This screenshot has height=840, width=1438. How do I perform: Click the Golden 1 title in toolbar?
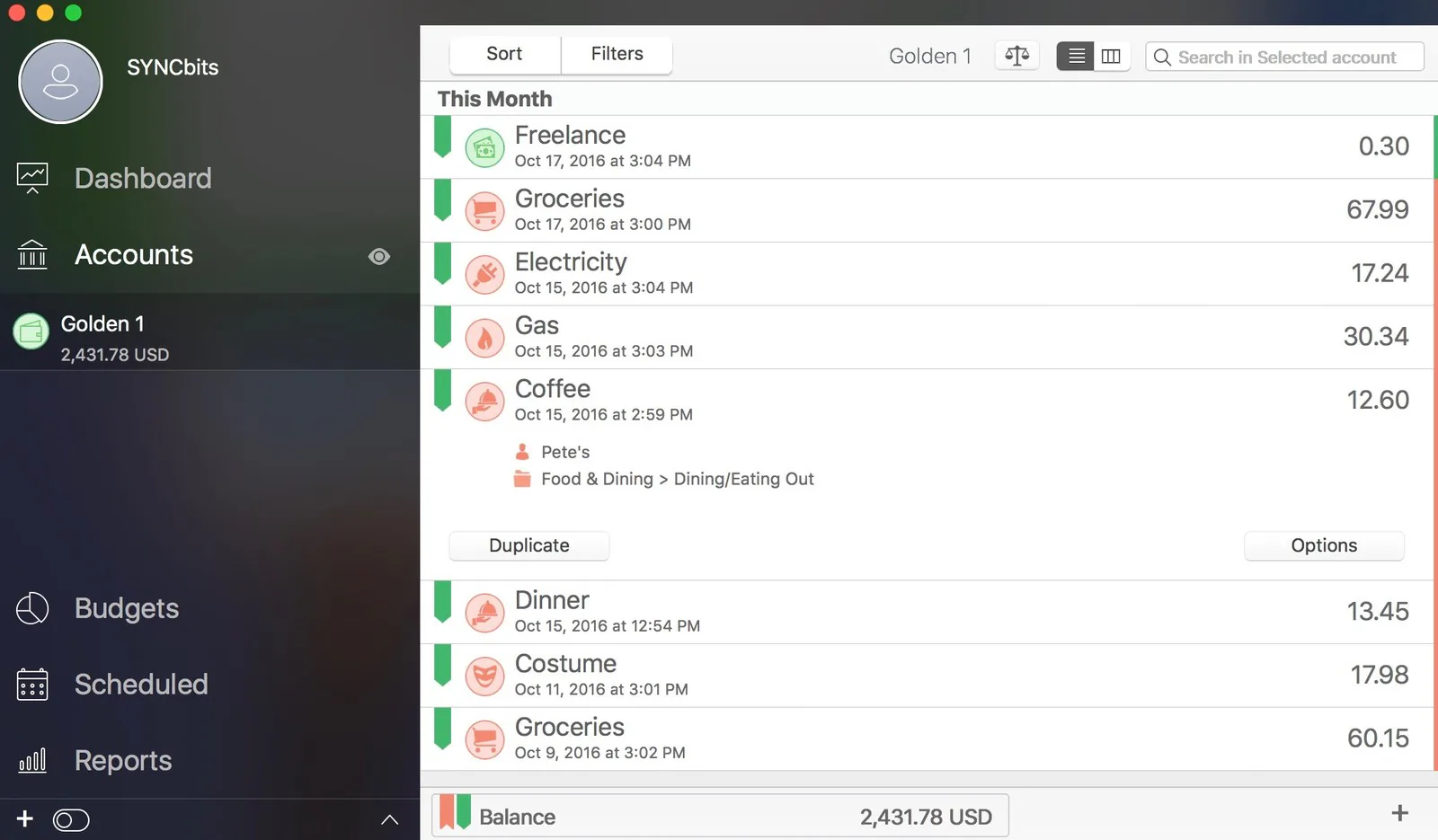[930, 56]
